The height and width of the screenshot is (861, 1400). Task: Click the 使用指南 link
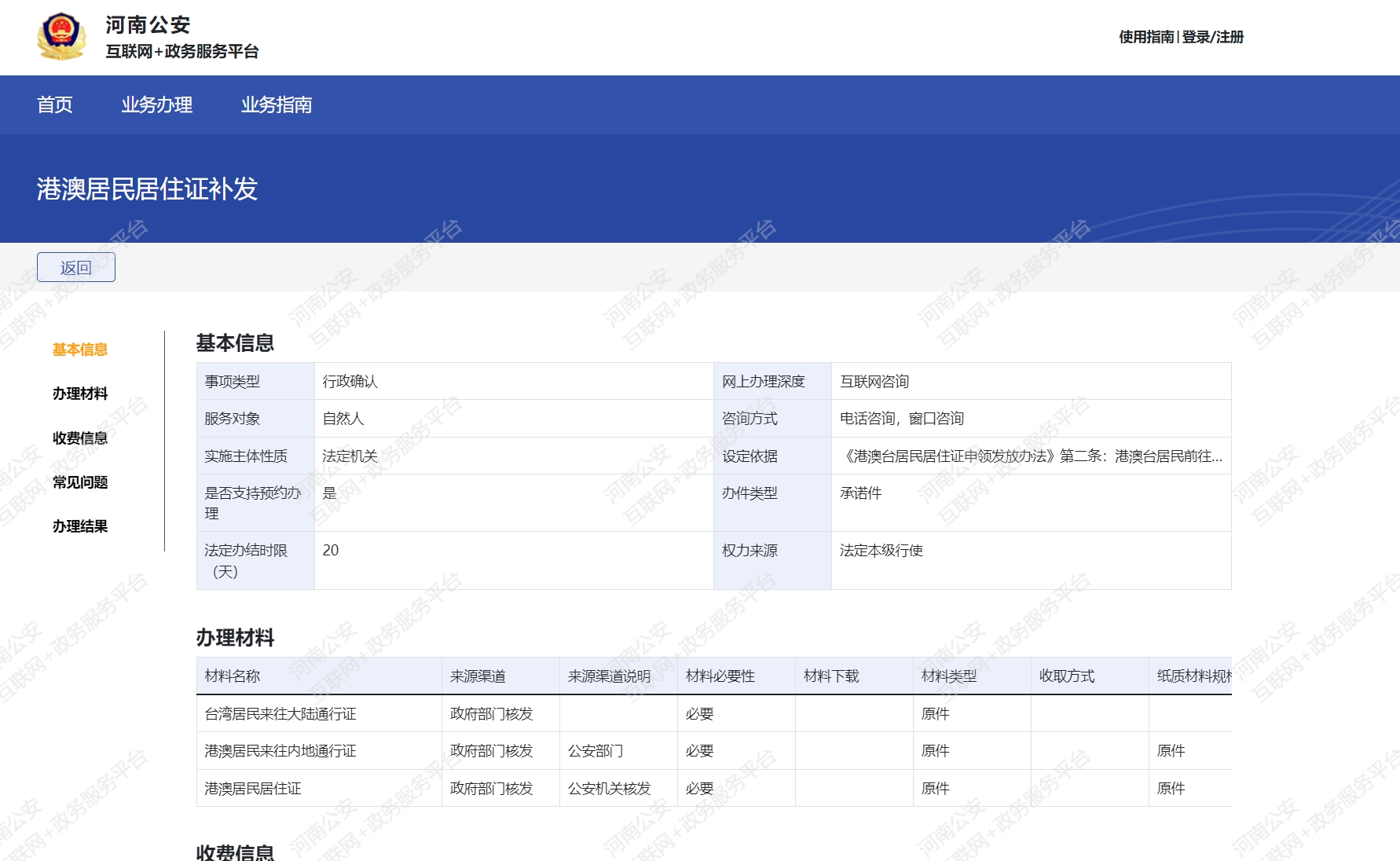(x=1145, y=37)
